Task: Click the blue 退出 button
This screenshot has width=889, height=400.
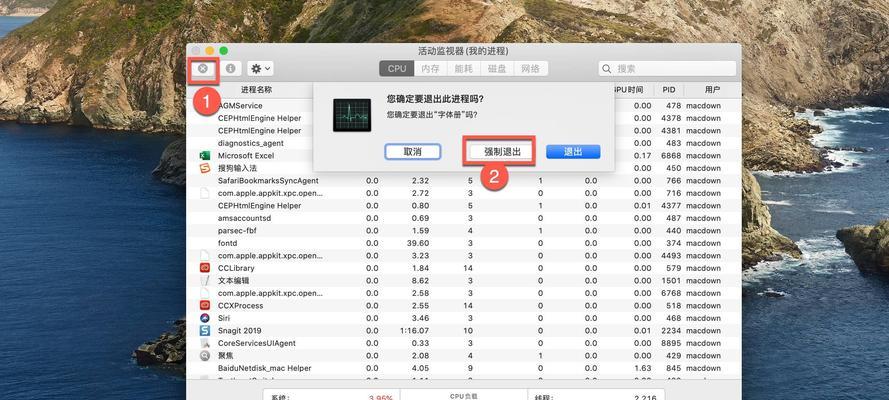Action: click(x=573, y=152)
